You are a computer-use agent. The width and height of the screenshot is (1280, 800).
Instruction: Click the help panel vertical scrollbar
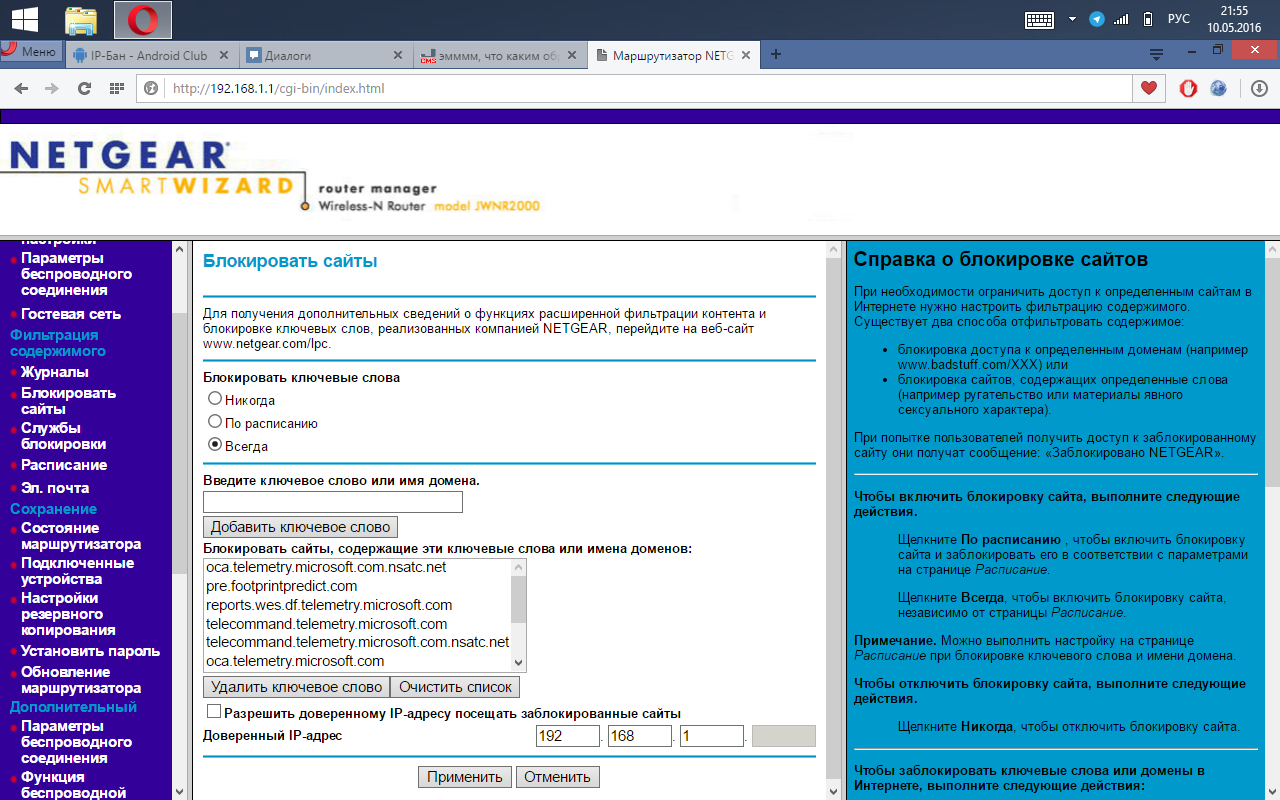(x=1272, y=520)
